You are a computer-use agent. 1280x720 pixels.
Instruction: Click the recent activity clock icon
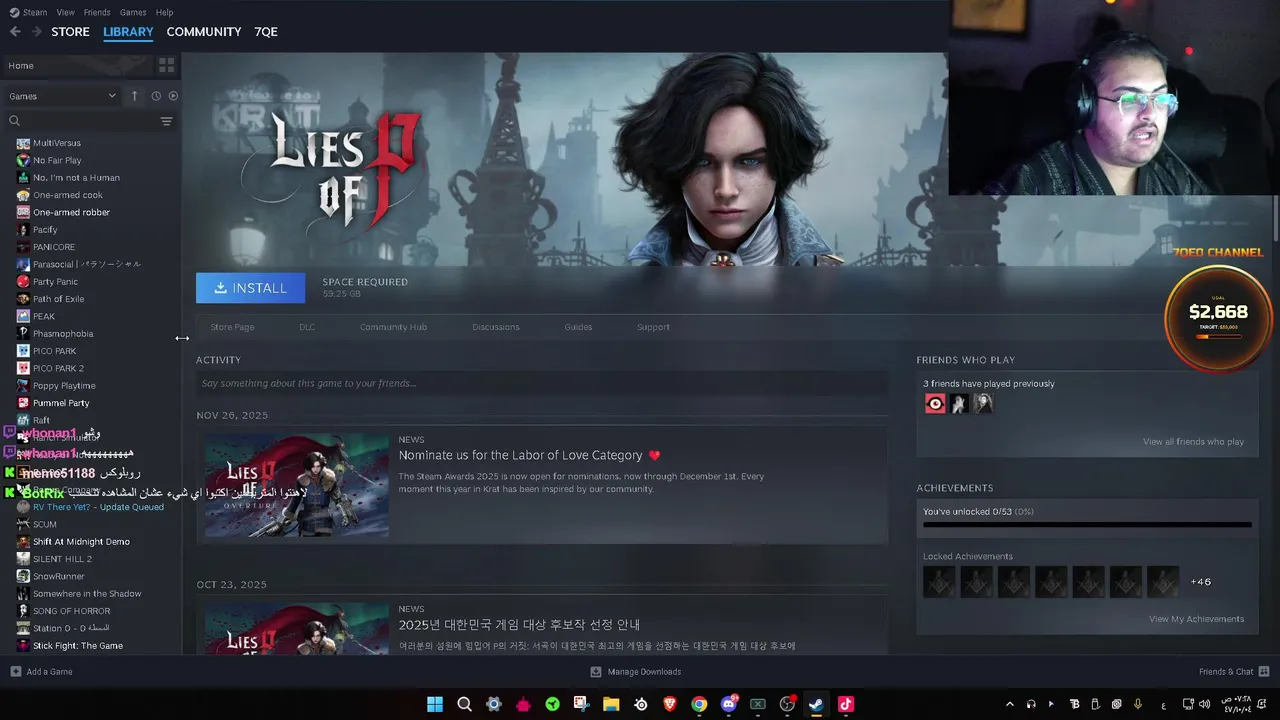coord(156,96)
